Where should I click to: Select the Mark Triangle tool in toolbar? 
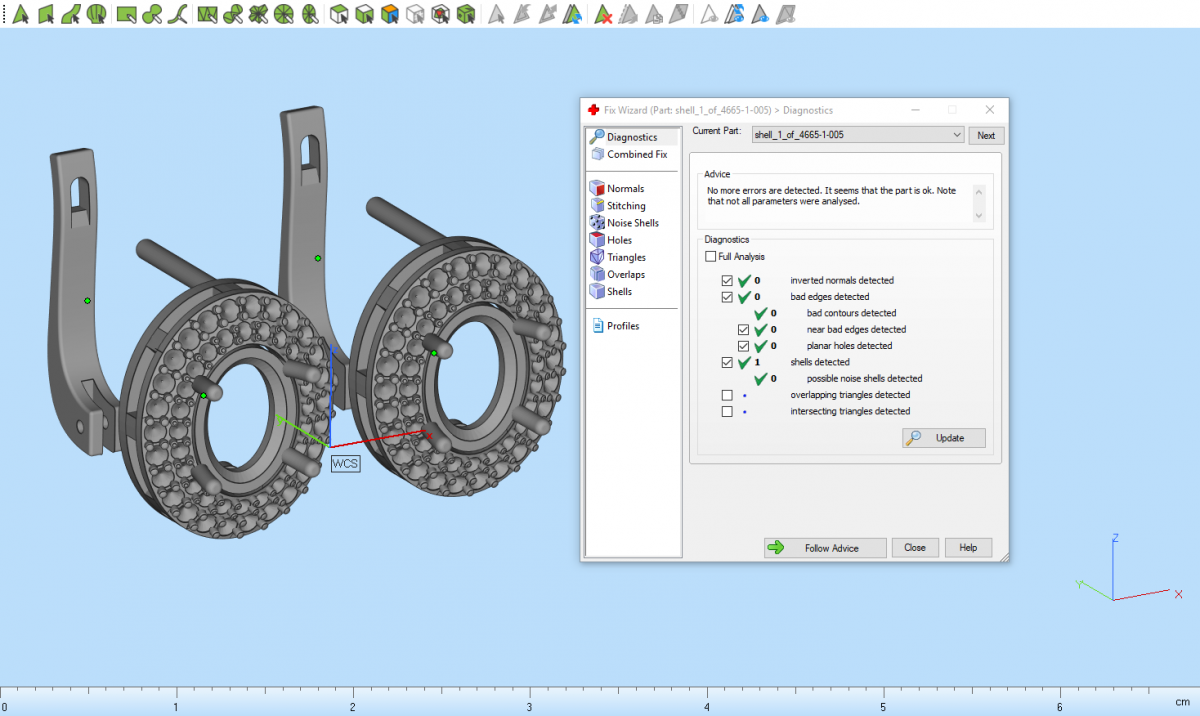point(19,14)
